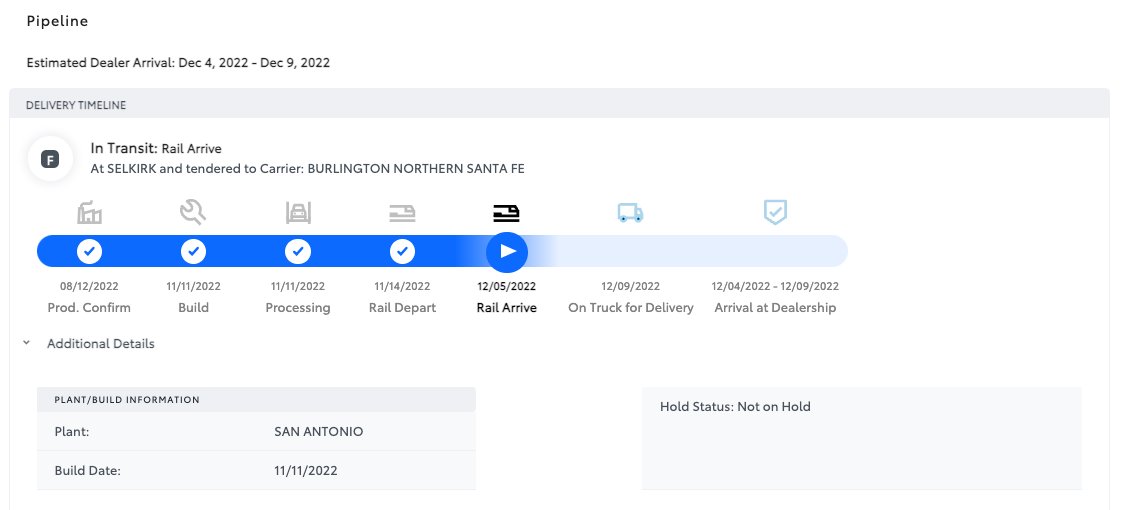This screenshot has height=510, width=1148.
Task: Click the Arrival at Dealership label
Action: [775, 308]
